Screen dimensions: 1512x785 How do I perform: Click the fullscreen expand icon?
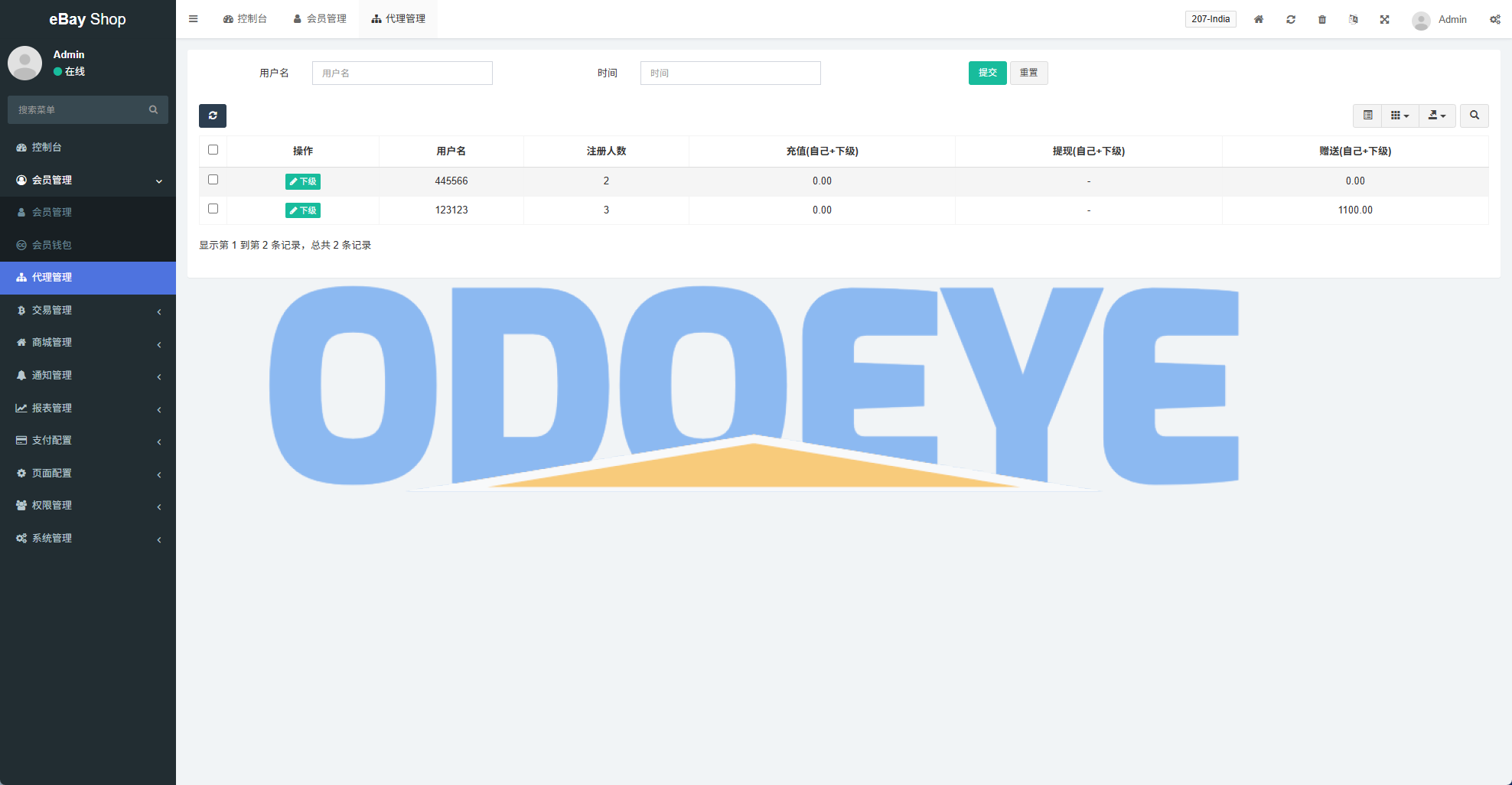pyautogui.click(x=1385, y=19)
